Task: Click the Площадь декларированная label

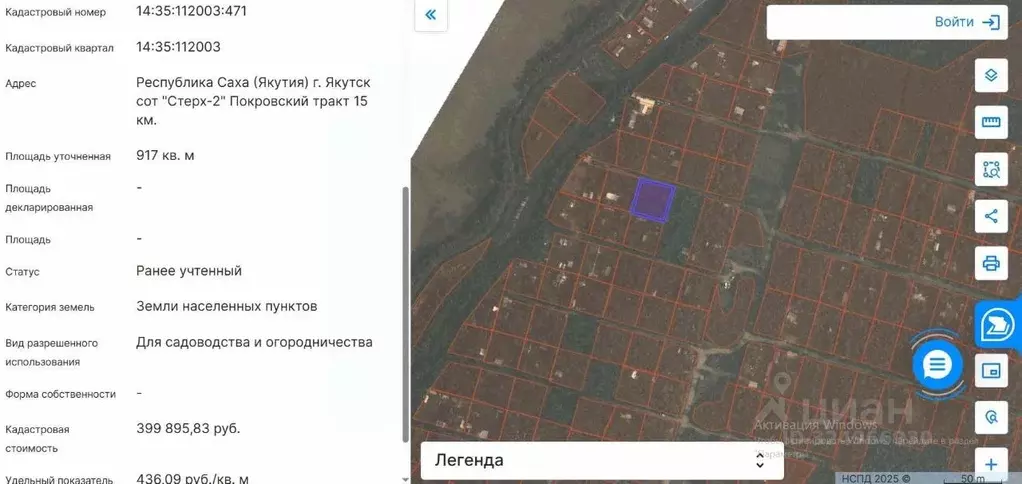Action: tap(49, 198)
